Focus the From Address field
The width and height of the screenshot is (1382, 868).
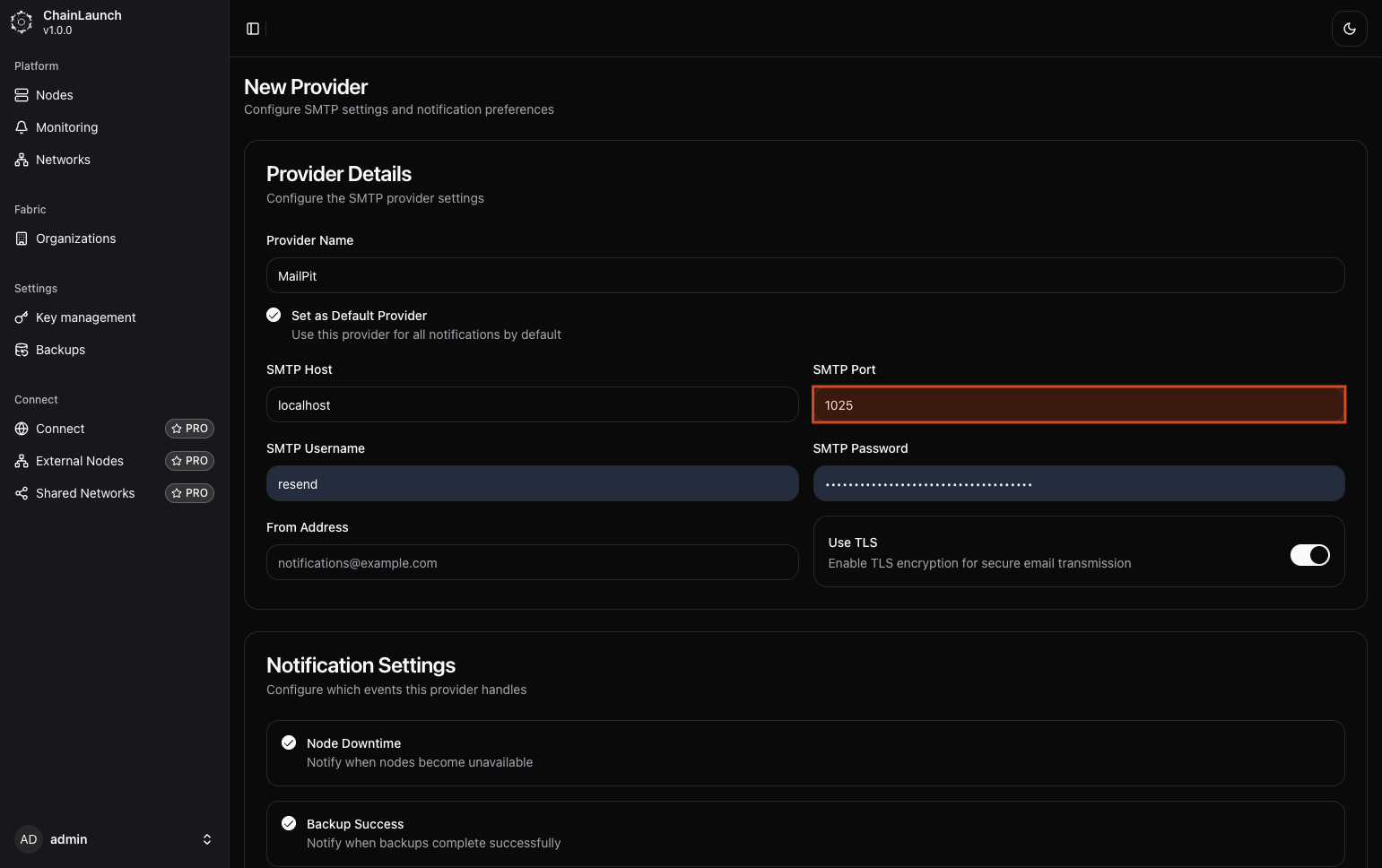click(x=532, y=563)
